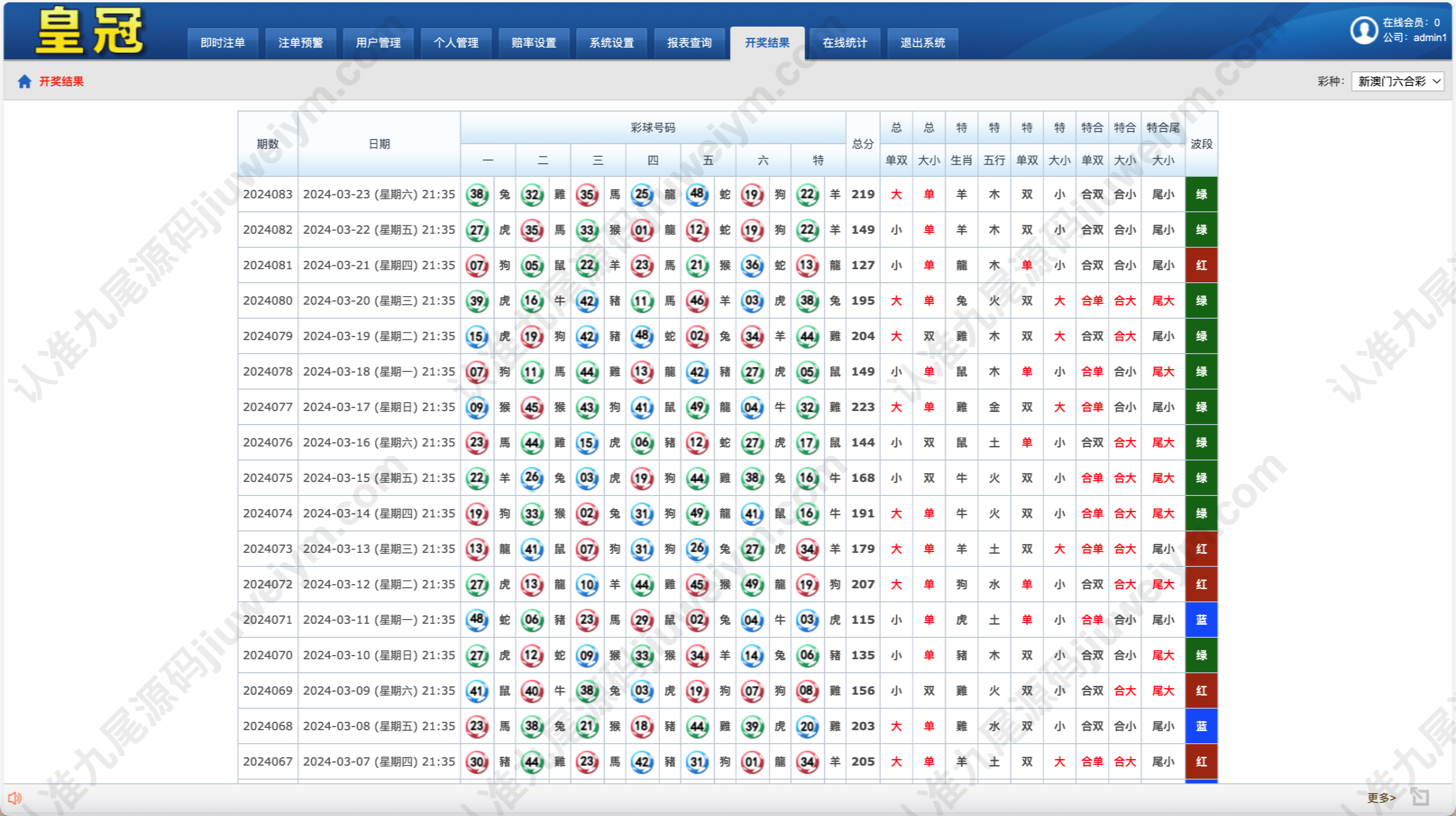Click the blue 蓝 swatch in row 2024071
Viewport: 1456px width, 816px height.
pos(1201,620)
